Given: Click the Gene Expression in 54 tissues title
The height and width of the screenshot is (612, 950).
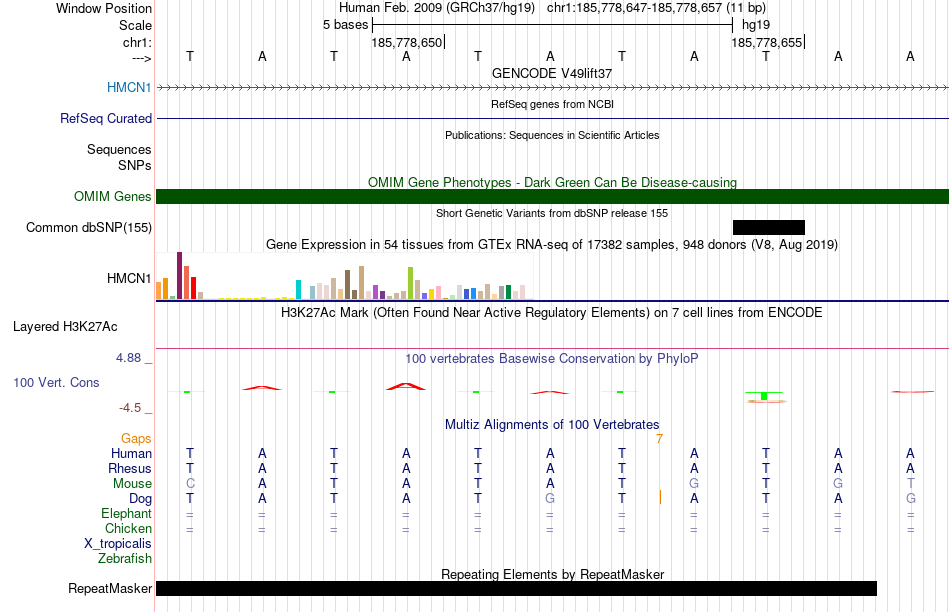Looking at the screenshot, I should pyautogui.click(x=552, y=245).
